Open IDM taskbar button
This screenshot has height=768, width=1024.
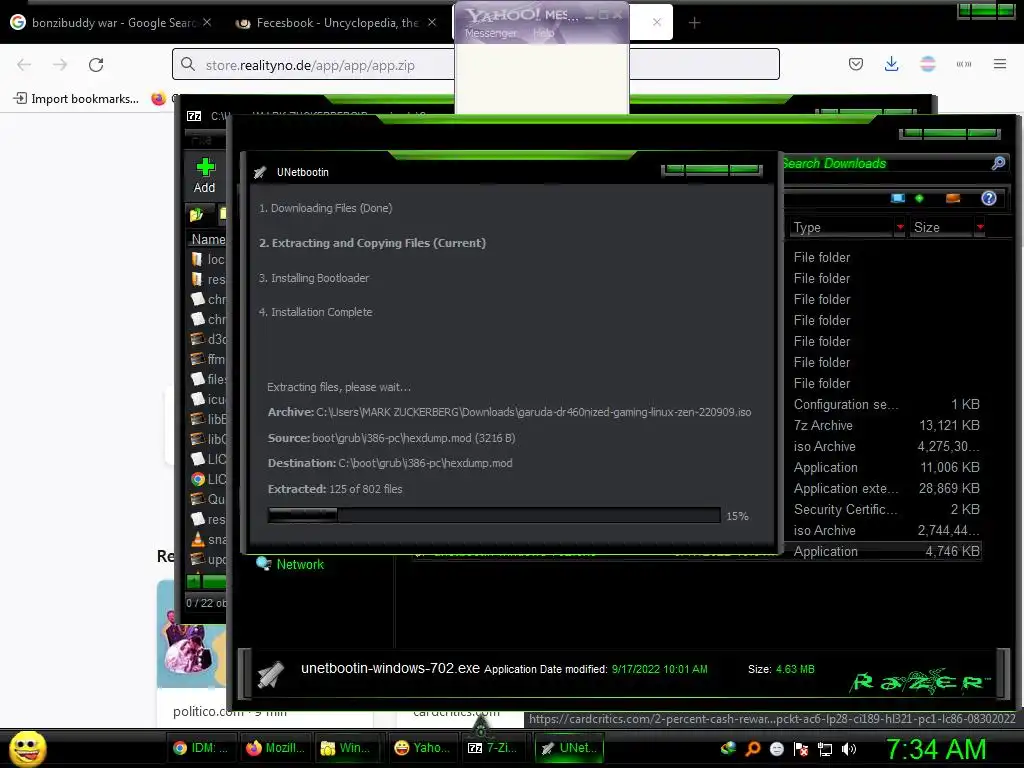click(200, 748)
